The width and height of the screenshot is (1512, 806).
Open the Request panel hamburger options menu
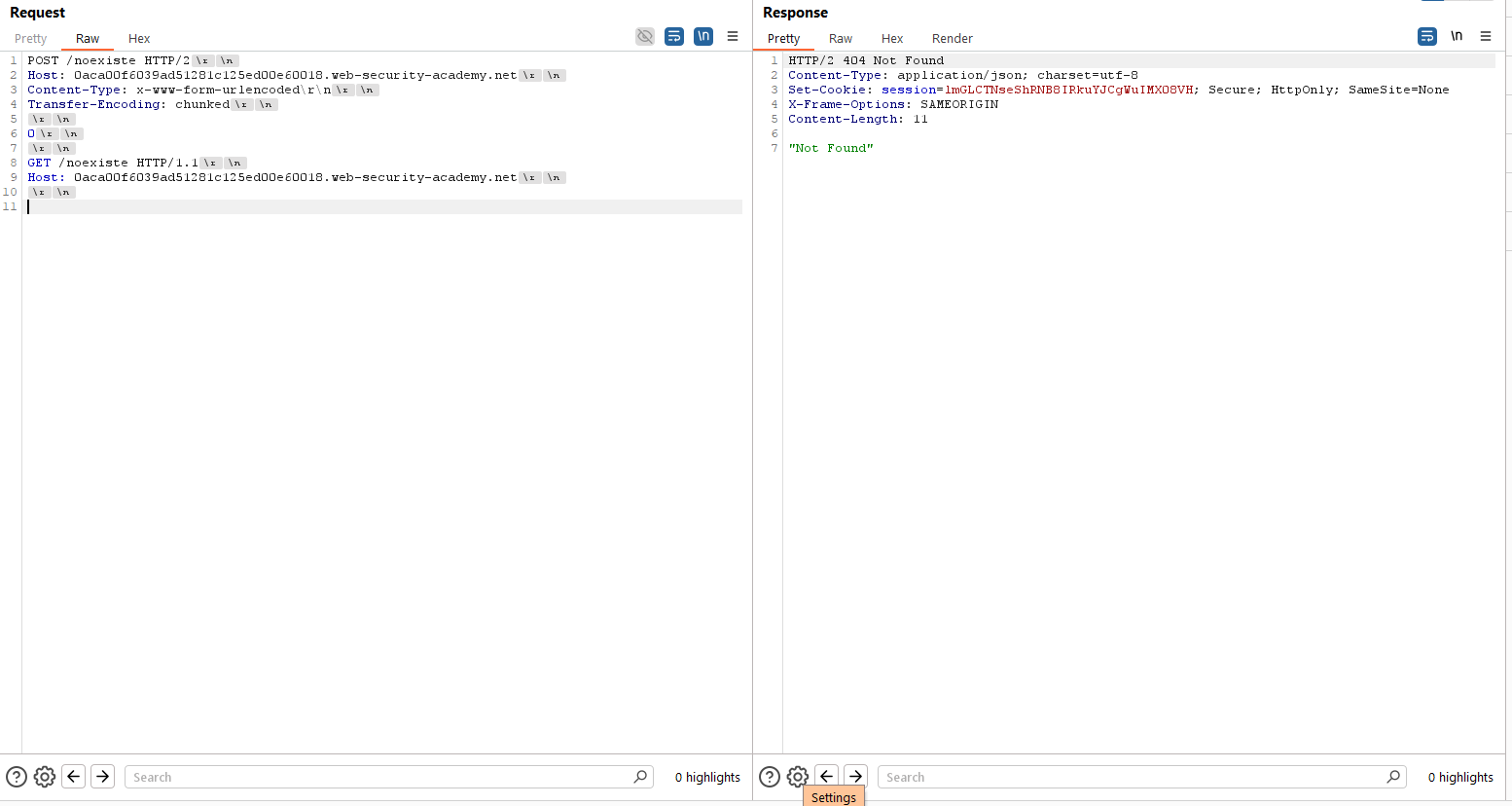733,37
